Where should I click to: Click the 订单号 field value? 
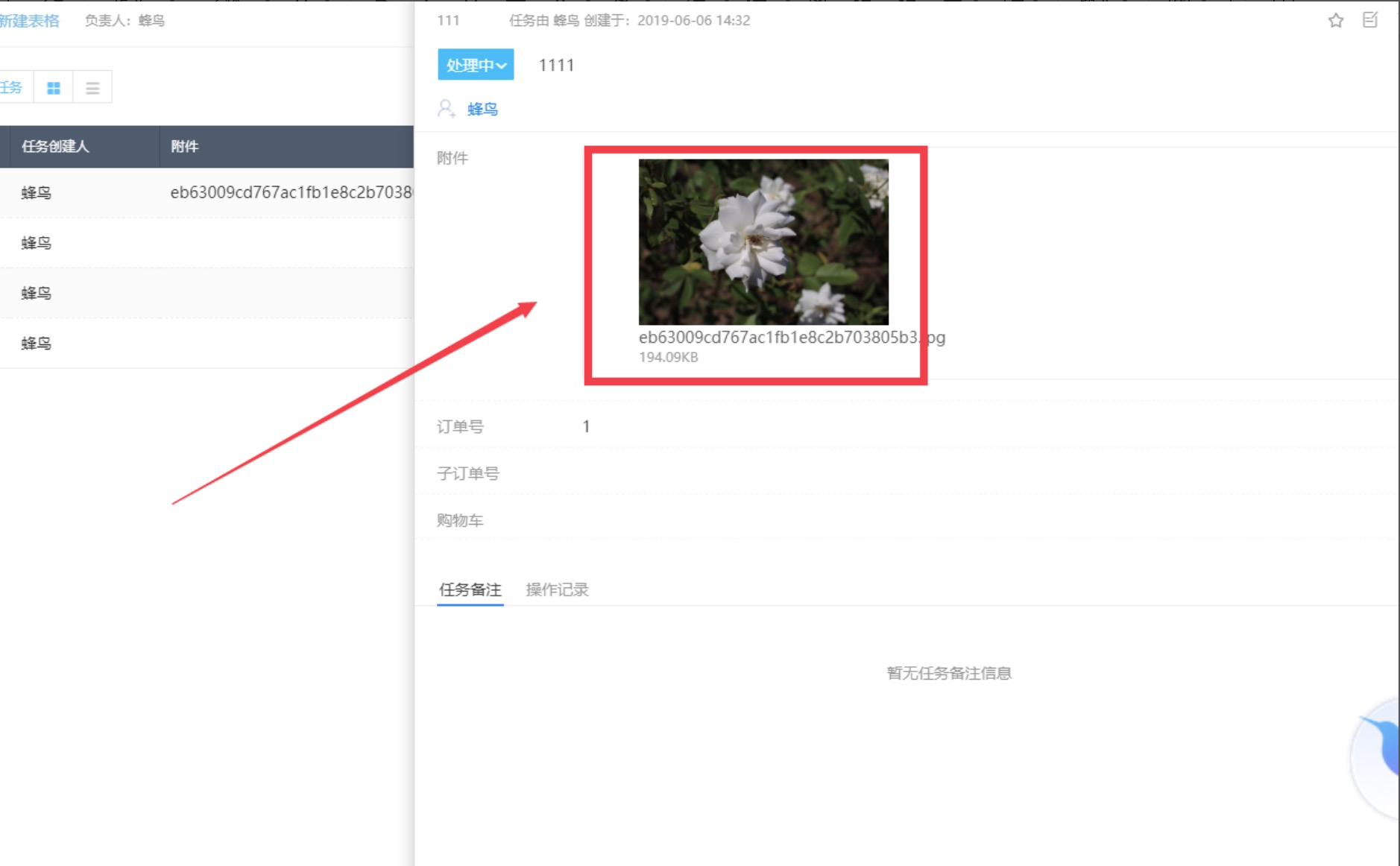[586, 426]
